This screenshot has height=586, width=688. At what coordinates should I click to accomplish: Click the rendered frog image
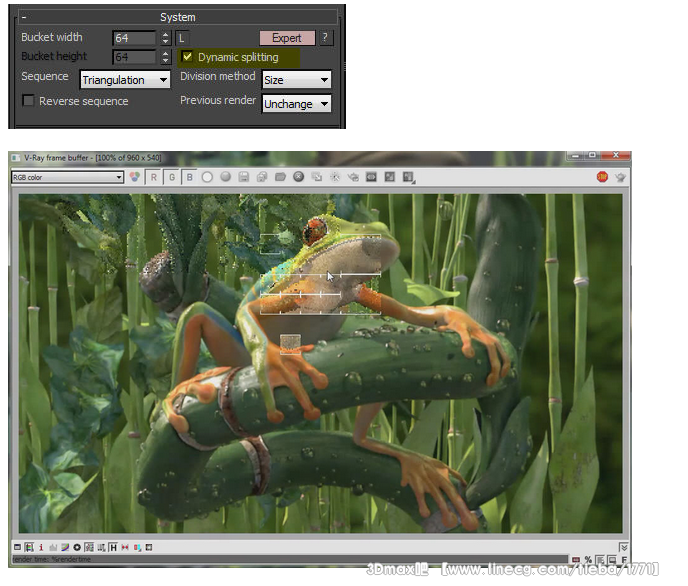tap(320, 364)
